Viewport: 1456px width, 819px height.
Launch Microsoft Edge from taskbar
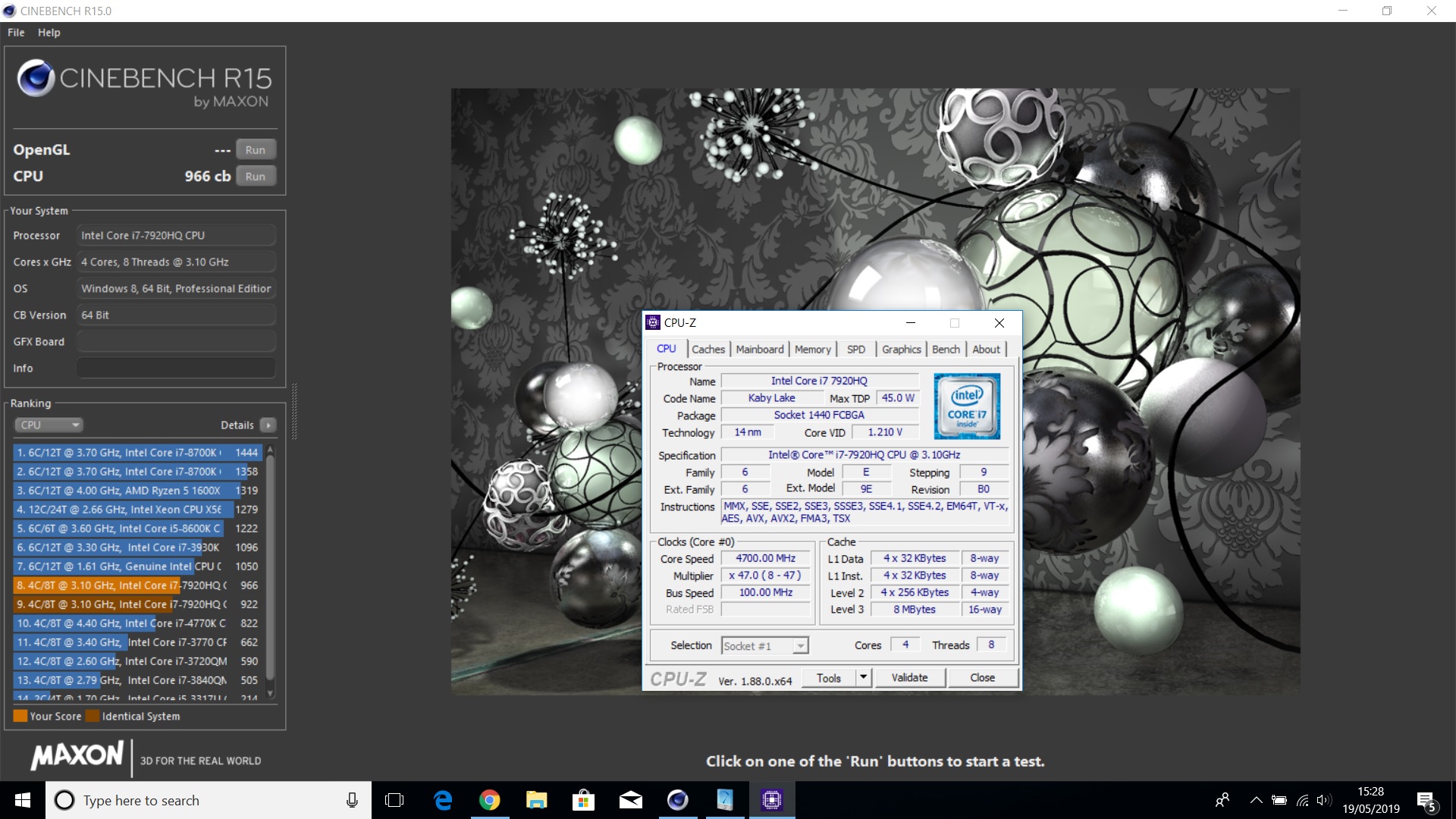click(x=443, y=800)
